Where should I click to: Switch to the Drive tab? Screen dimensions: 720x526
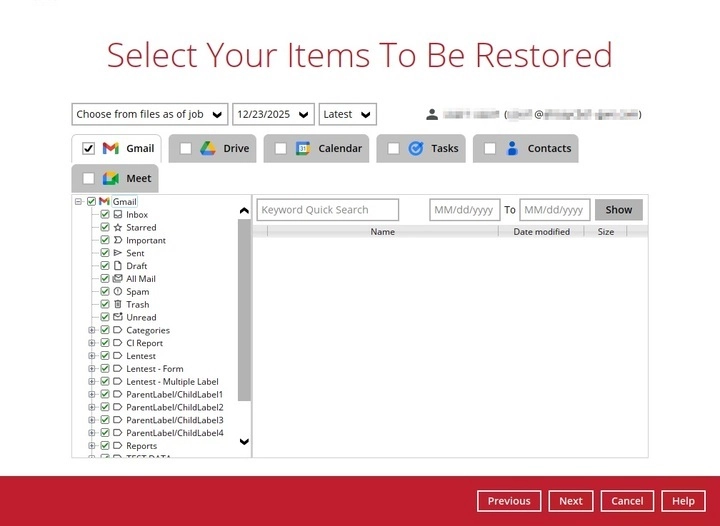coord(213,148)
